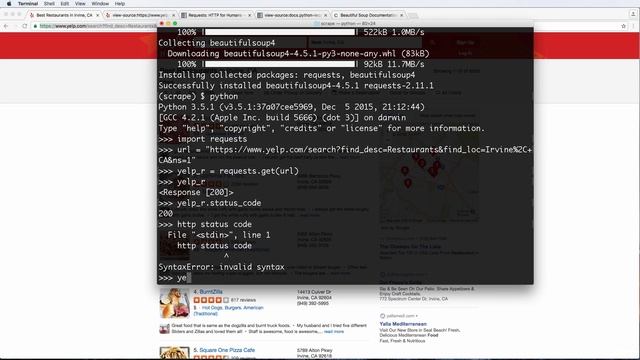
Task: Click 'Collecting beautifulsoup4' line in terminal
Action: [x=217, y=43]
